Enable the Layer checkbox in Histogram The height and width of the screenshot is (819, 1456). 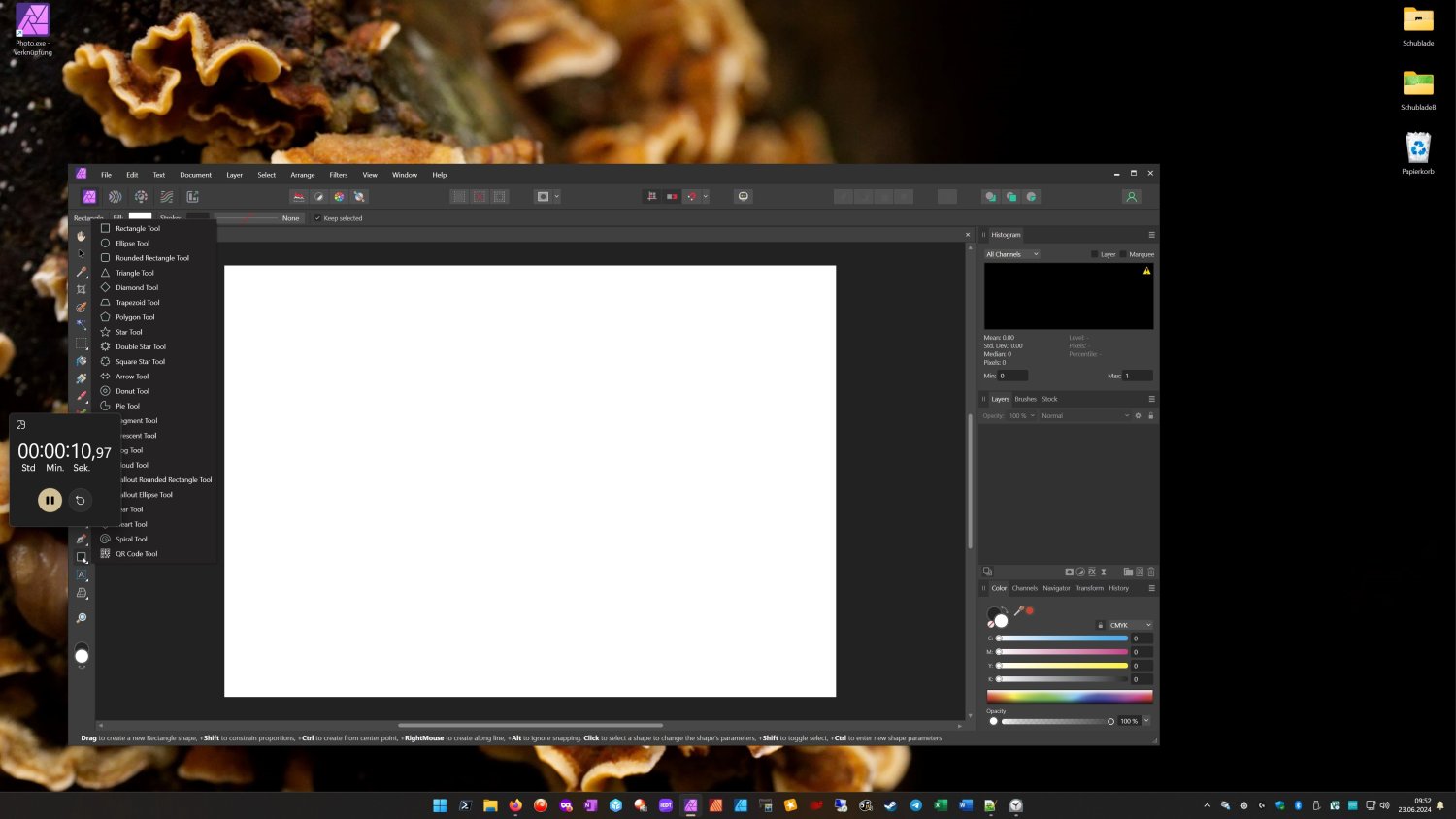click(x=1094, y=254)
